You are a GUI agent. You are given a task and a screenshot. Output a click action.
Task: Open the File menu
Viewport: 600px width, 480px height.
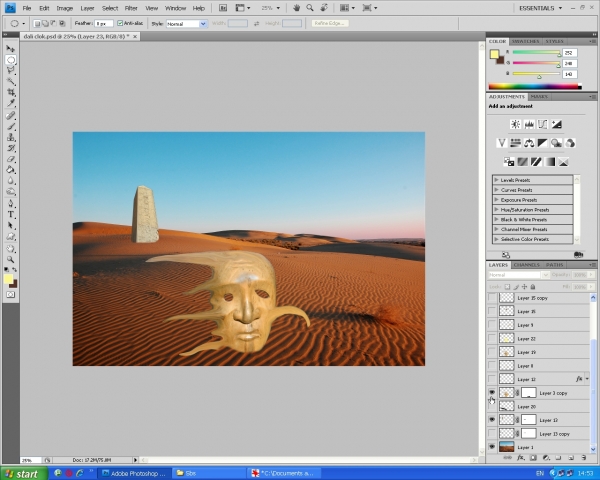[27, 8]
